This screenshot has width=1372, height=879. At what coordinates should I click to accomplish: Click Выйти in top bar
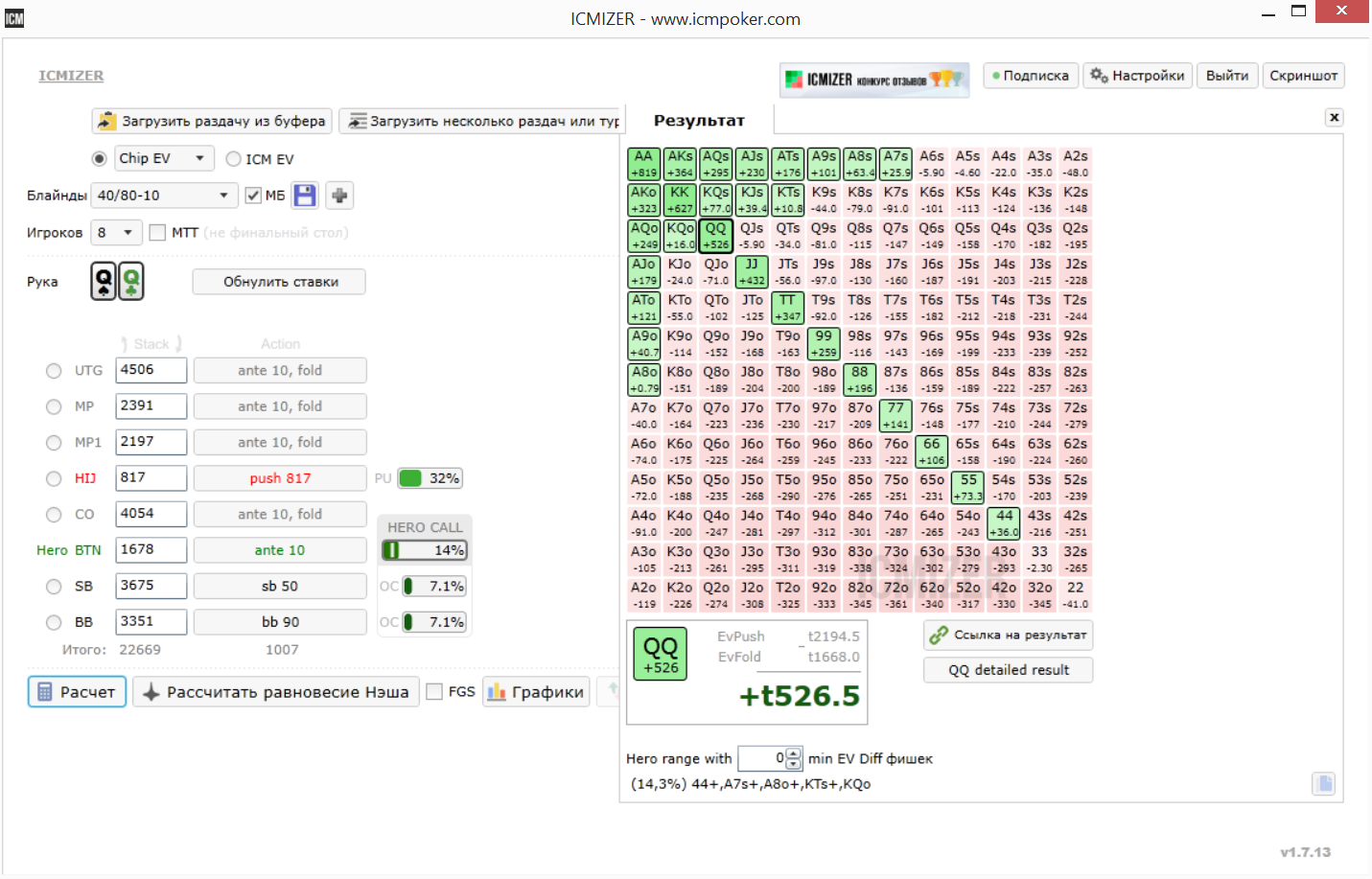[1227, 76]
